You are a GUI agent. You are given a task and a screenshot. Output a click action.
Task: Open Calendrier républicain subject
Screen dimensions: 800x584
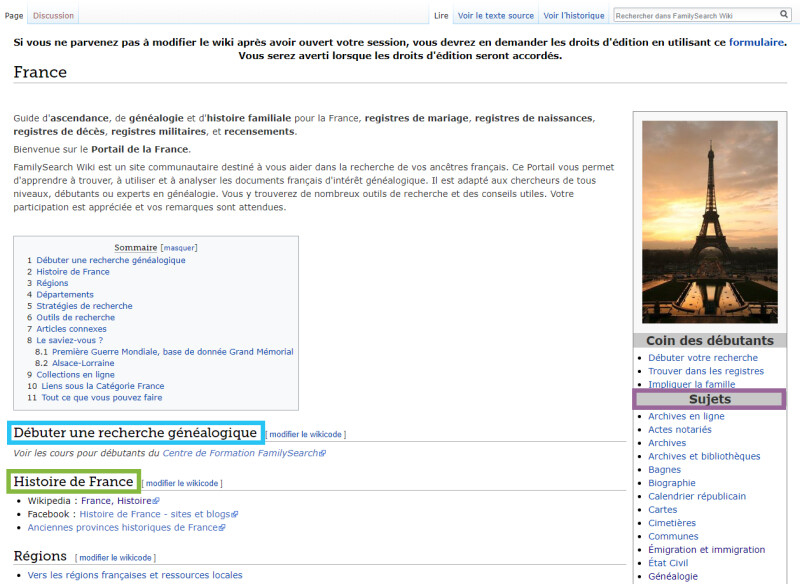pyautogui.click(x=697, y=496)
